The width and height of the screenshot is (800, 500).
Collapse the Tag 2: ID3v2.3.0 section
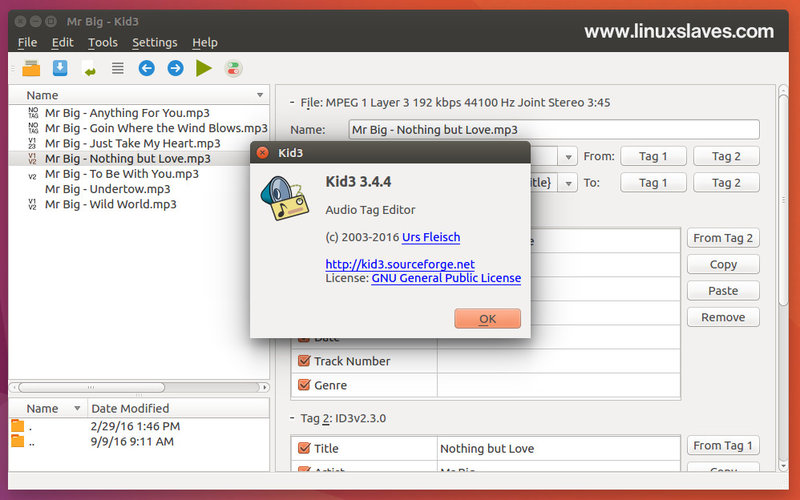(x=292, y=418)
